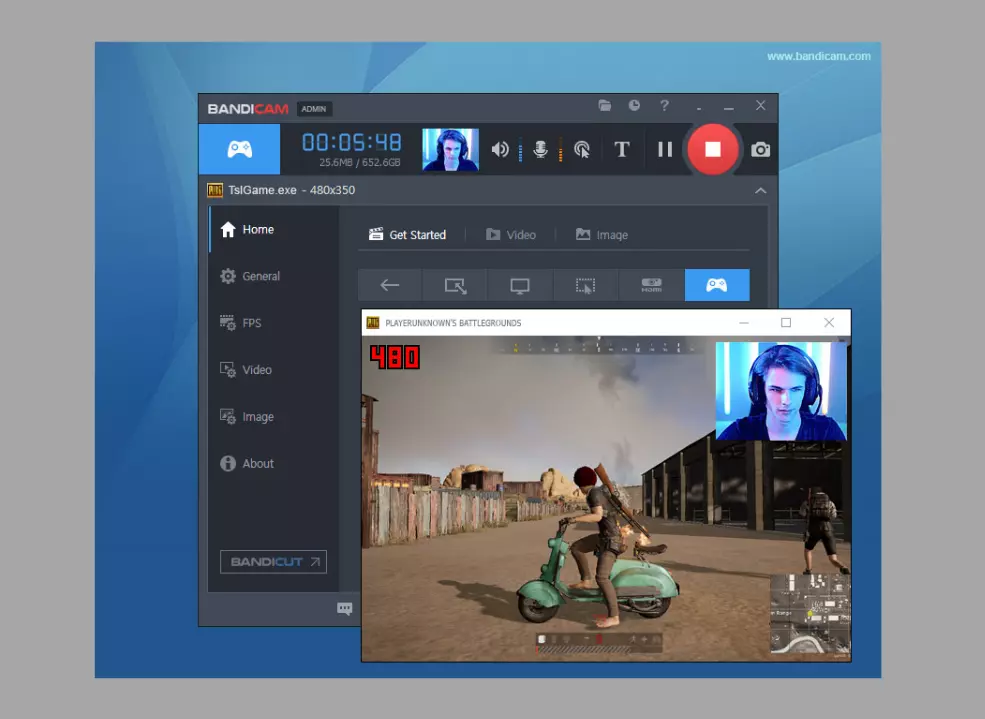The width and height of the screenshot is (985, 719).
Task: Switch to the Video tab in Home
Action: [x=511, y=234]
